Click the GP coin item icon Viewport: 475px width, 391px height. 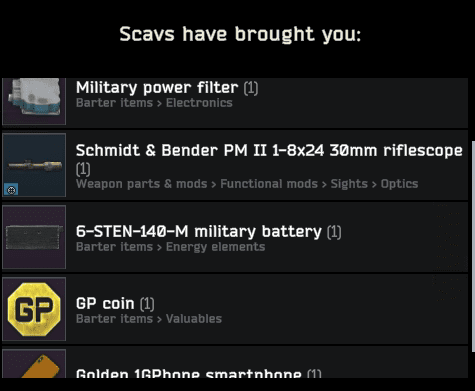point(34,309)
